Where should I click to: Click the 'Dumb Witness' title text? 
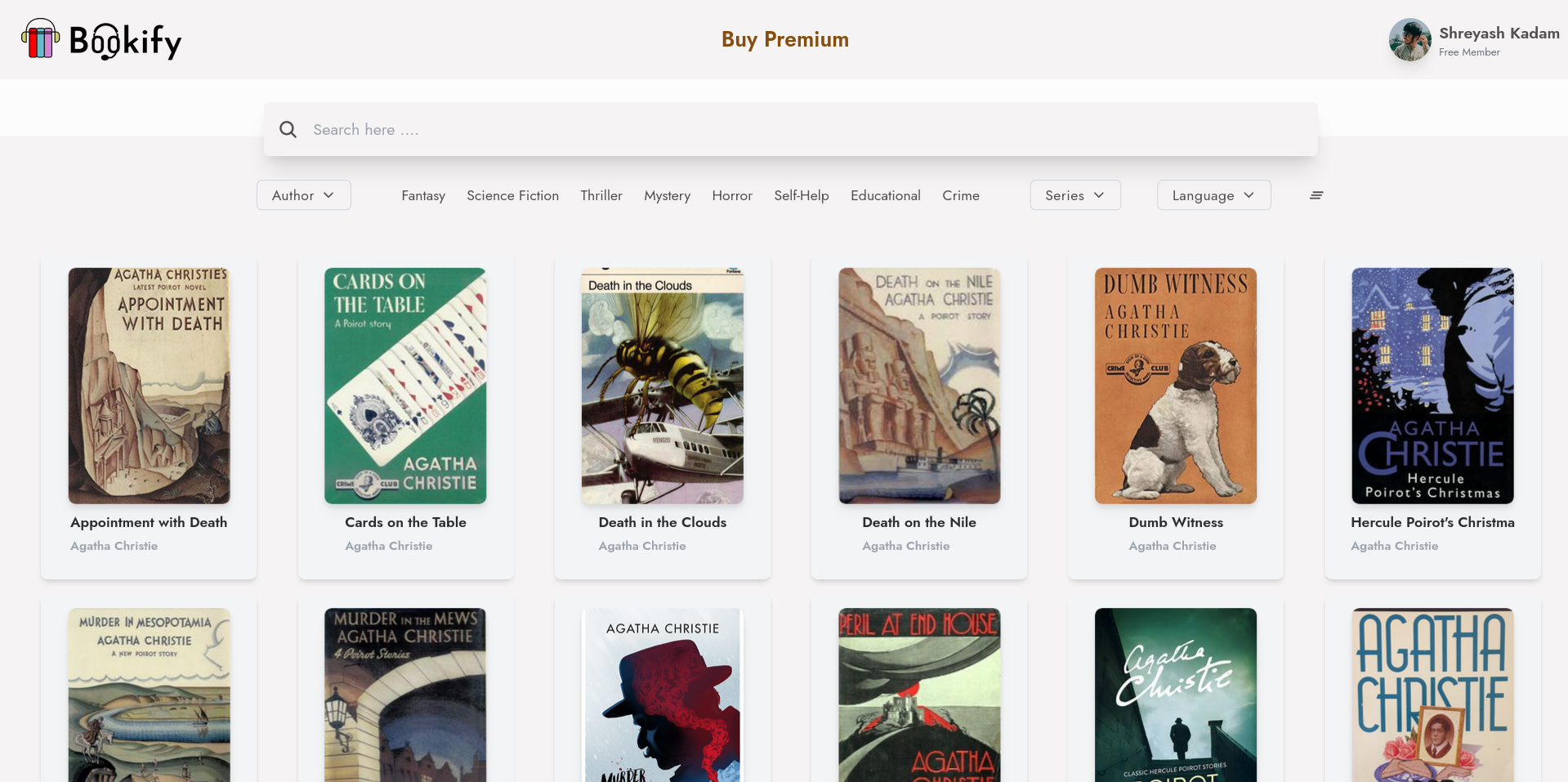[x=1176, y=522]
